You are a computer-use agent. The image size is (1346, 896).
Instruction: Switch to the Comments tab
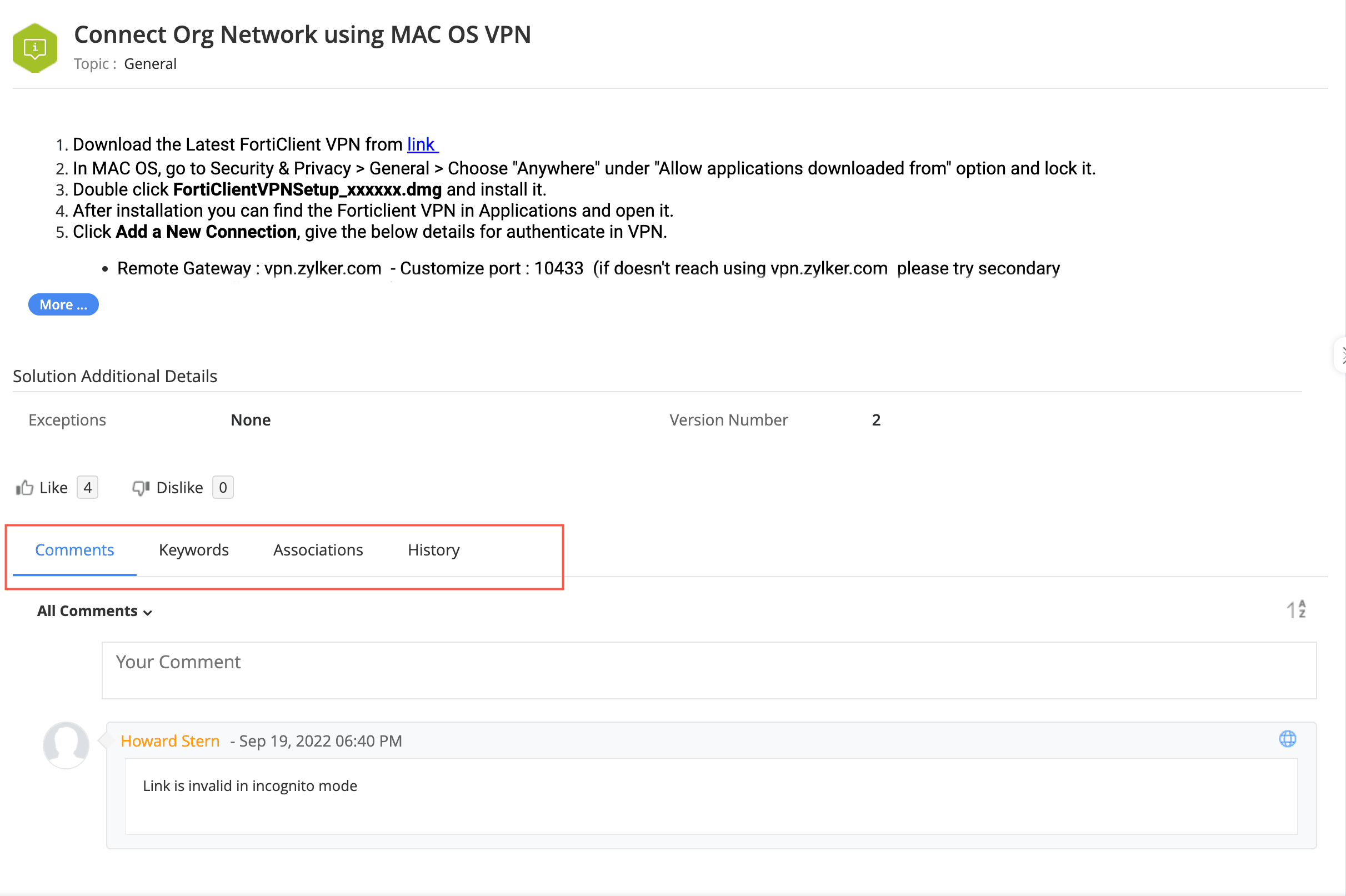74,550
